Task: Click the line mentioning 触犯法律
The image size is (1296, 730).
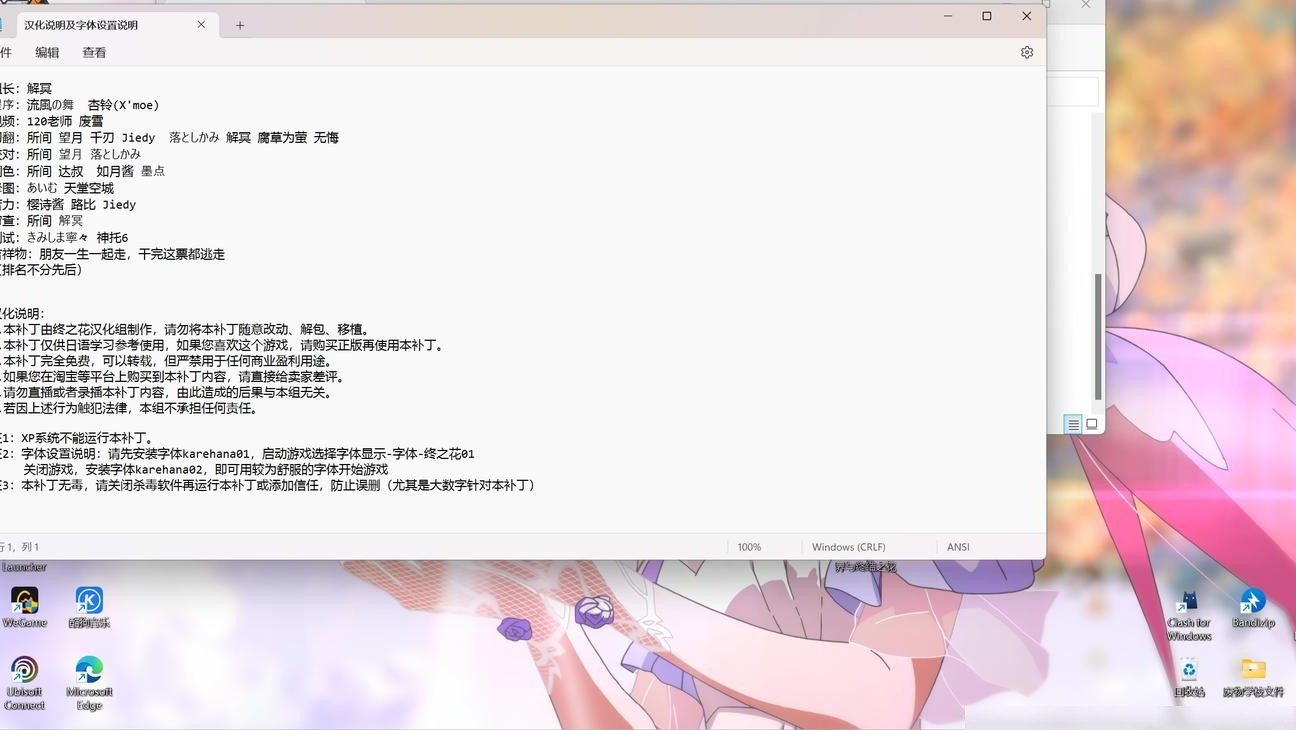Action: [x=129, y=408]
